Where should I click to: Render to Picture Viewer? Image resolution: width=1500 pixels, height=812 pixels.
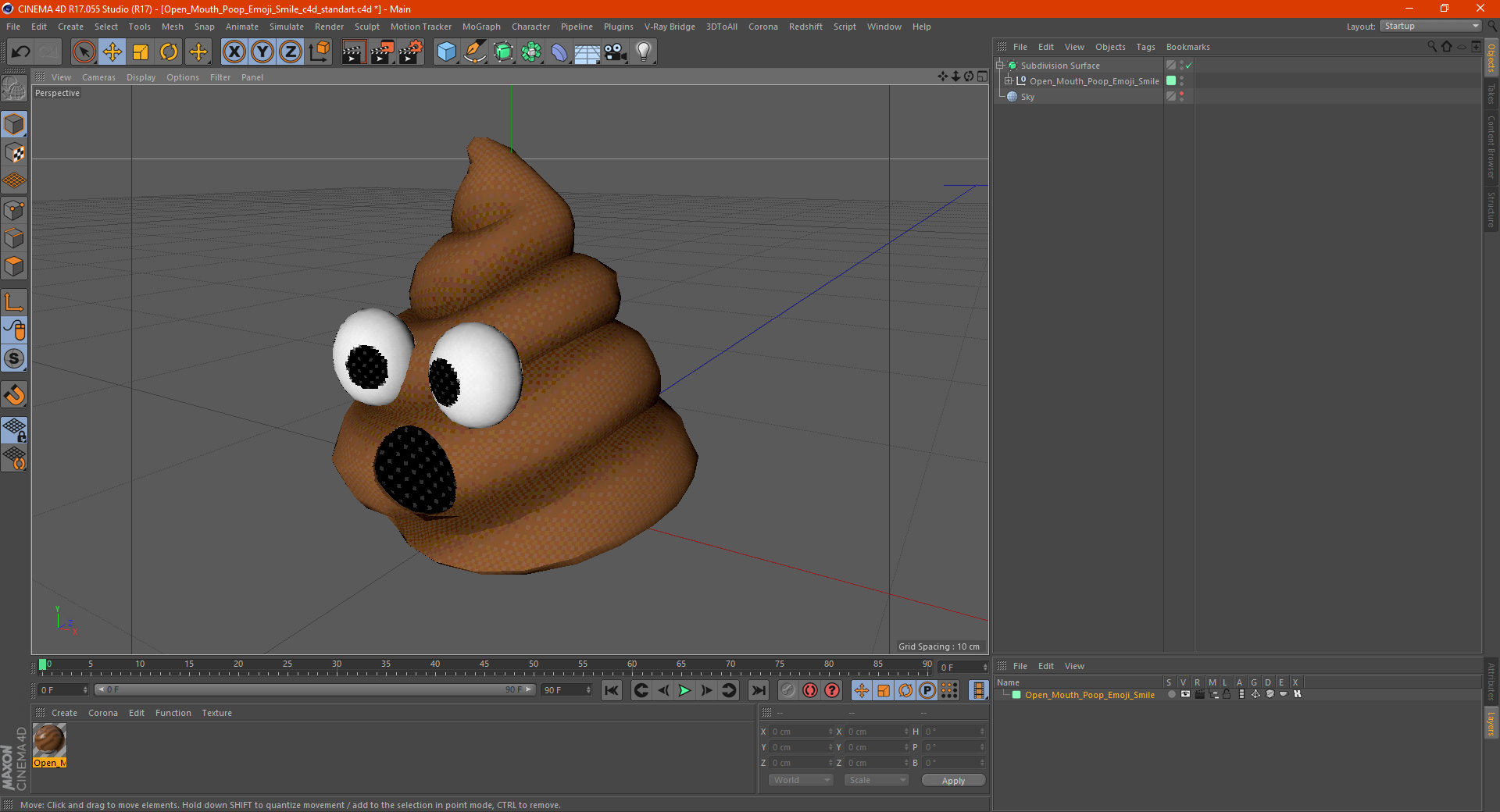coord(382,52)
